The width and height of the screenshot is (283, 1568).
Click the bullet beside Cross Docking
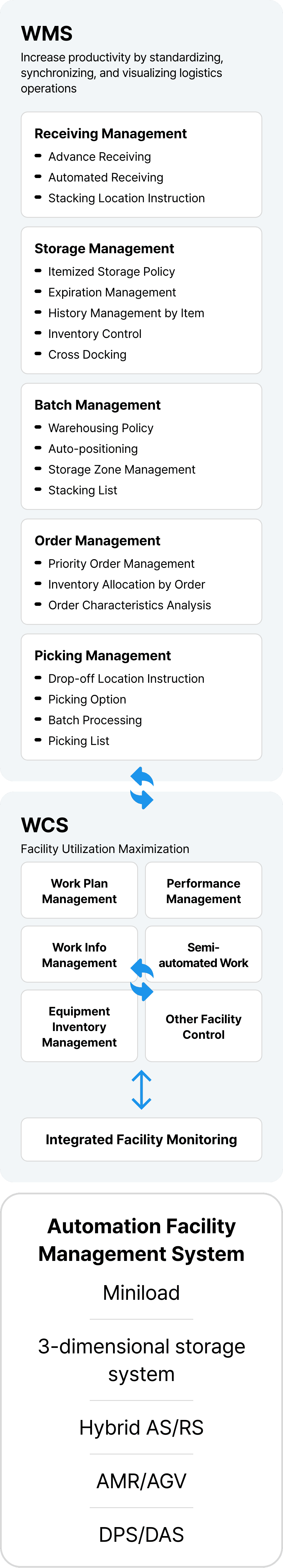[x=38, y=354]
